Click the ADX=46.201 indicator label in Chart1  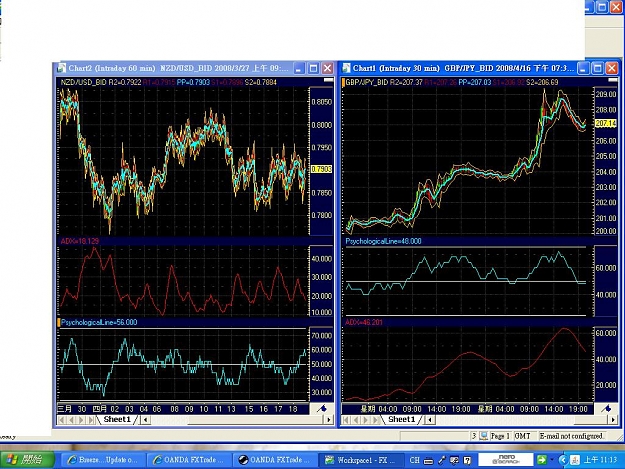coord(364,322)
